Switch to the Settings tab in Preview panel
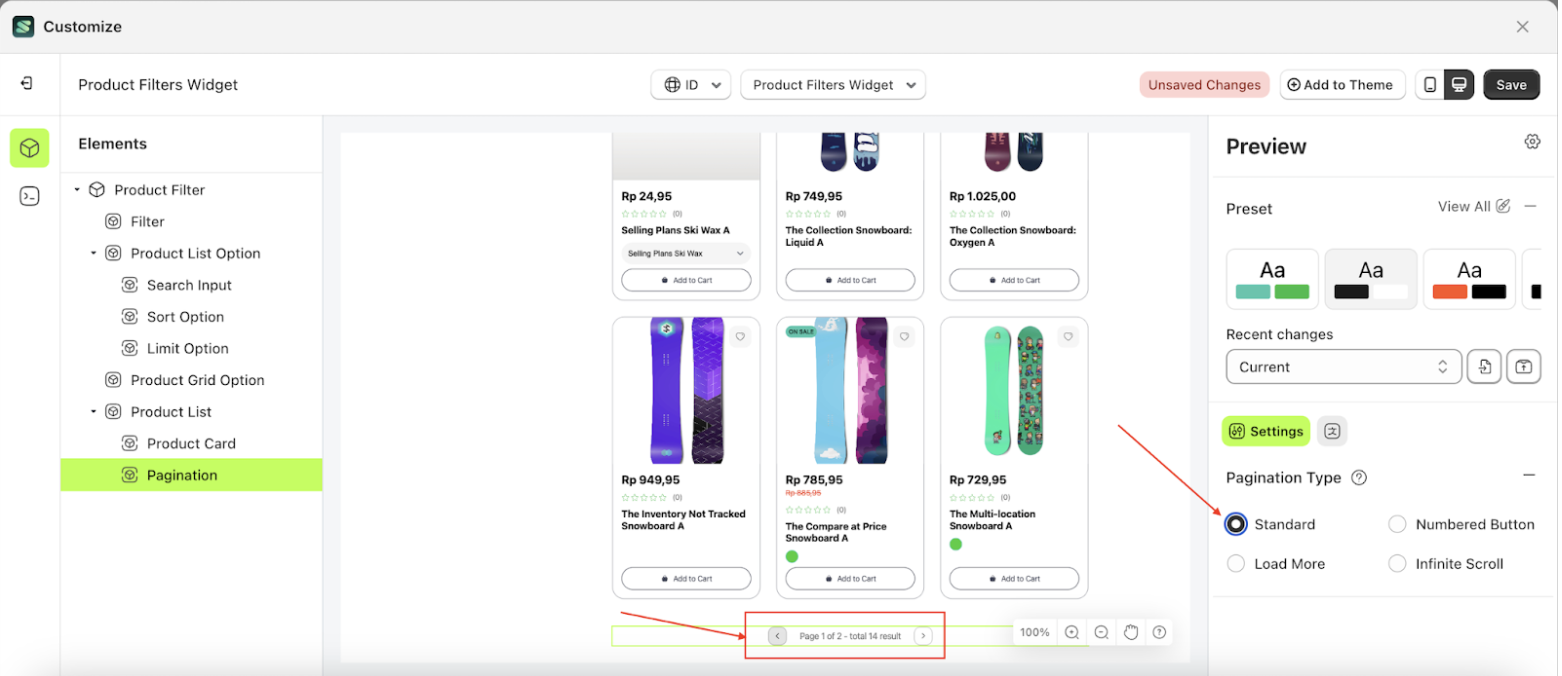The height and width of the screenshot is (676, 1562). coord(1265,431)
